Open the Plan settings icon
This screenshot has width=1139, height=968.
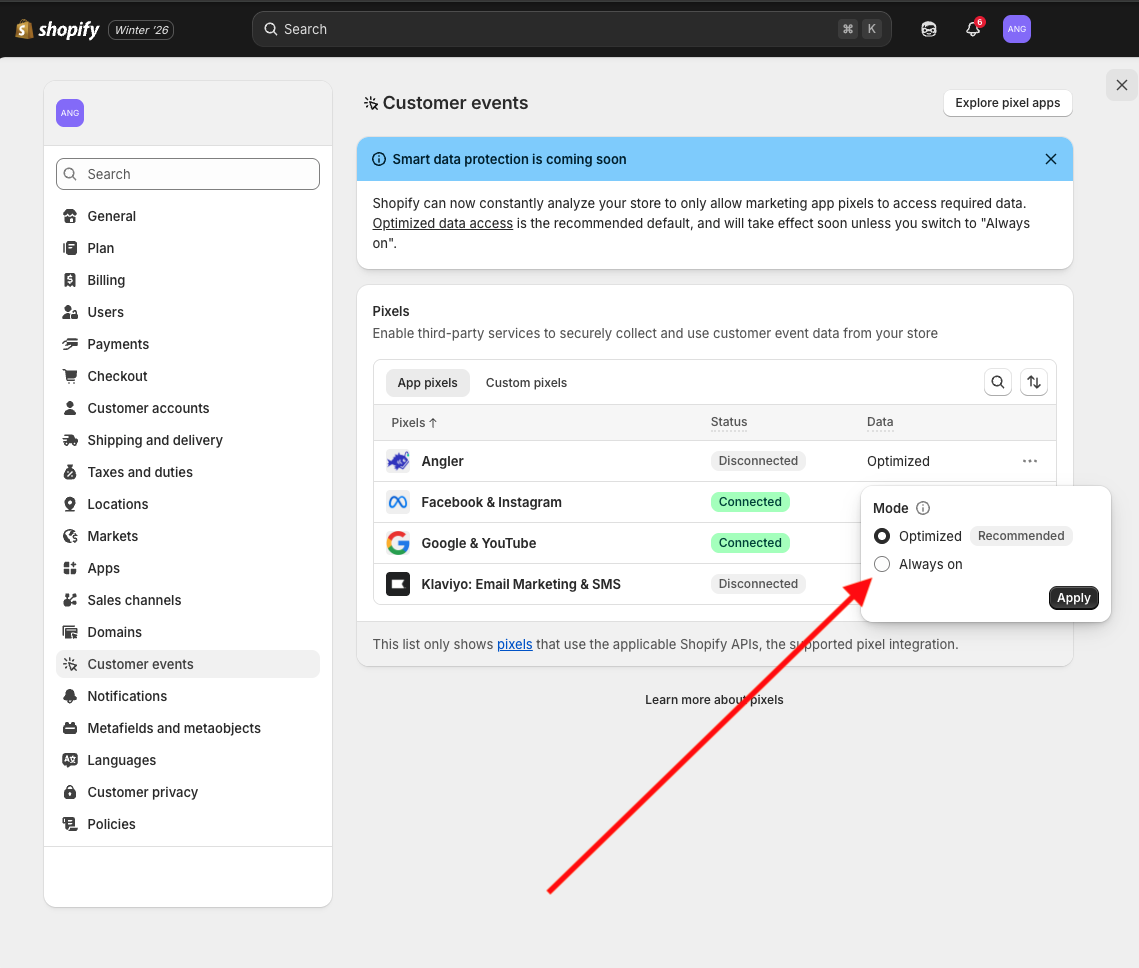70,248
